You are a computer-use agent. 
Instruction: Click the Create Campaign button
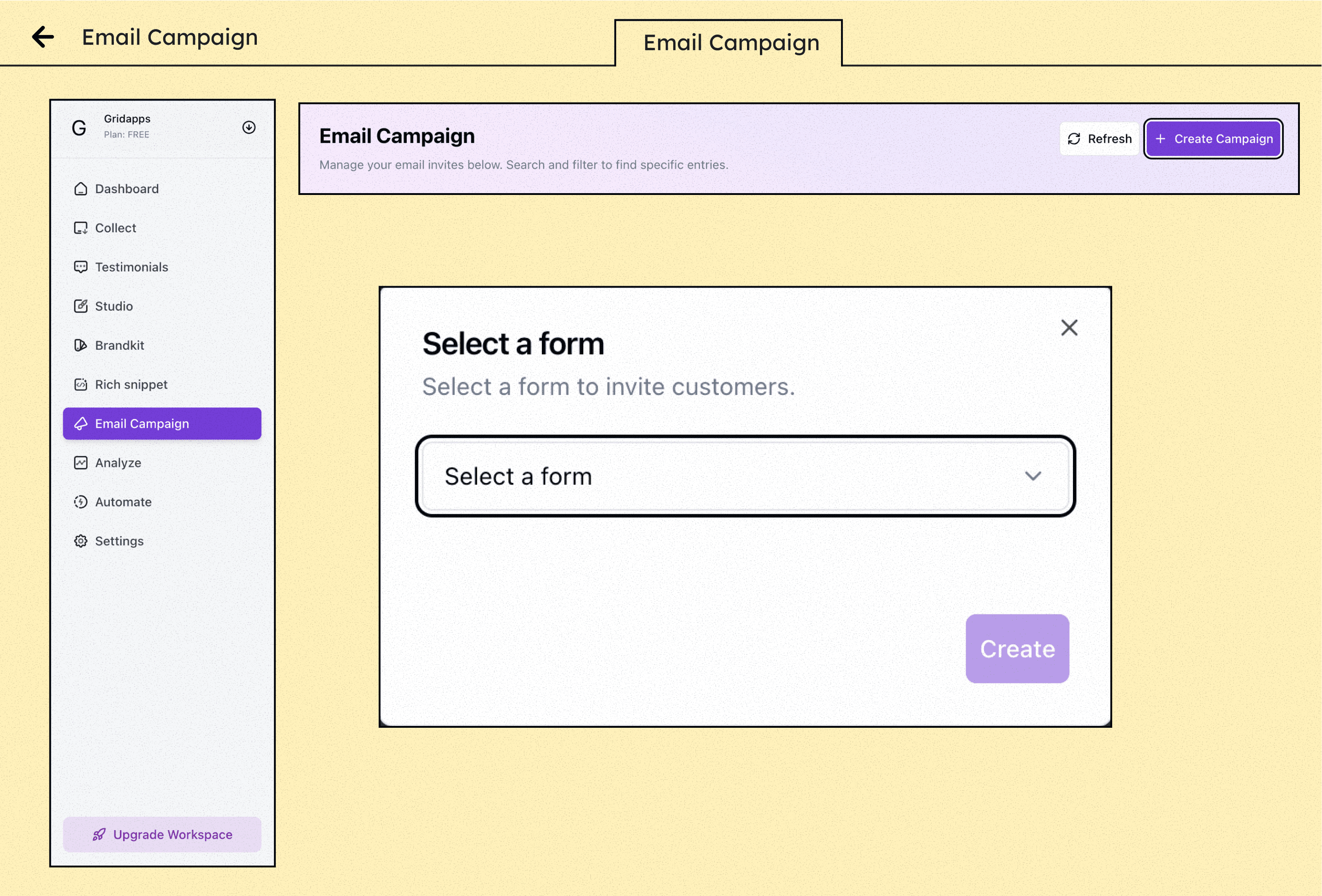1213,139
